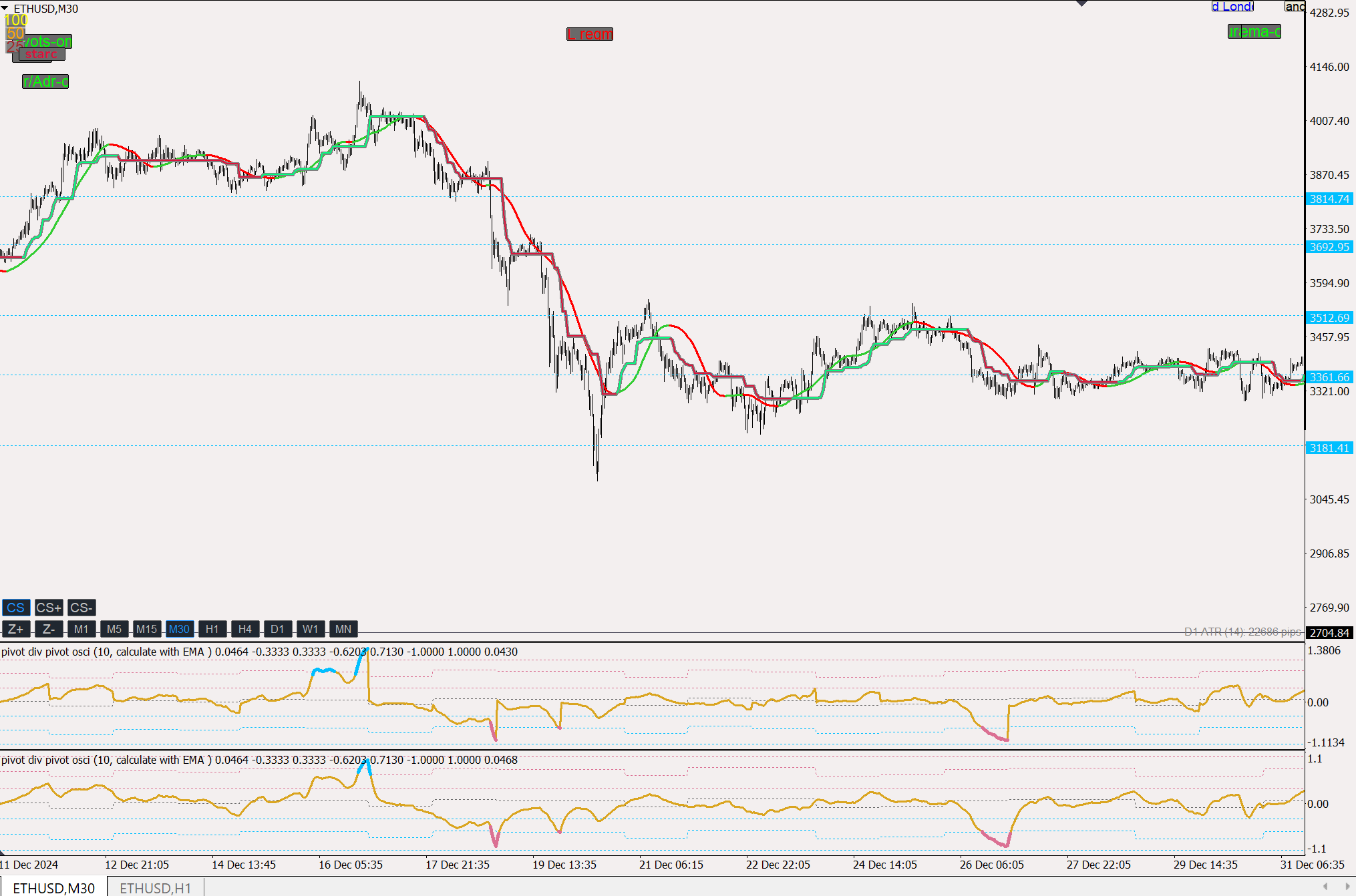Switch timeframe to M1
This screenshot has width=1356, height=896.
81,629
